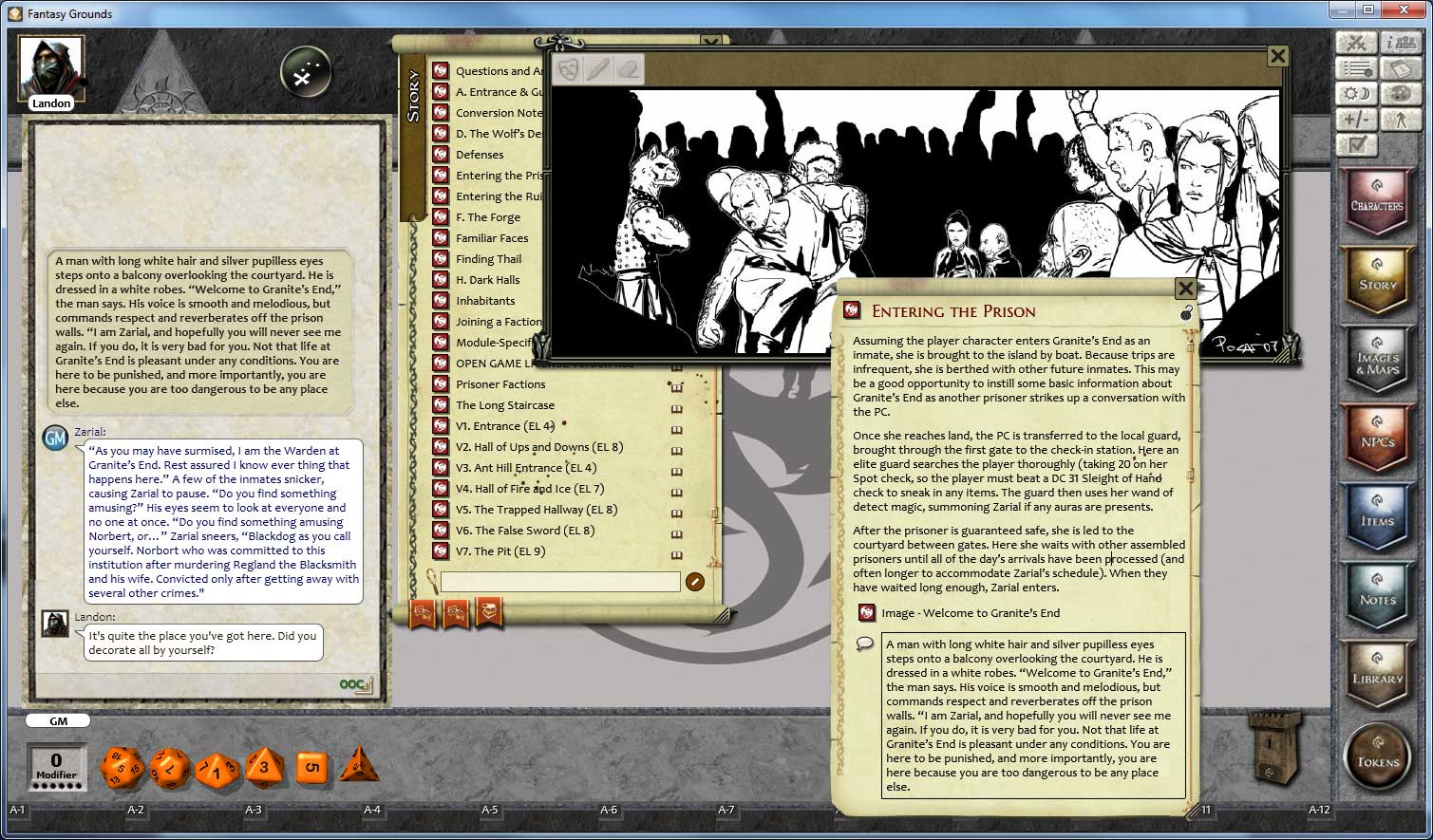
Task: Click the story list search field
Action: pyautogui.click(x=560, y=582)
